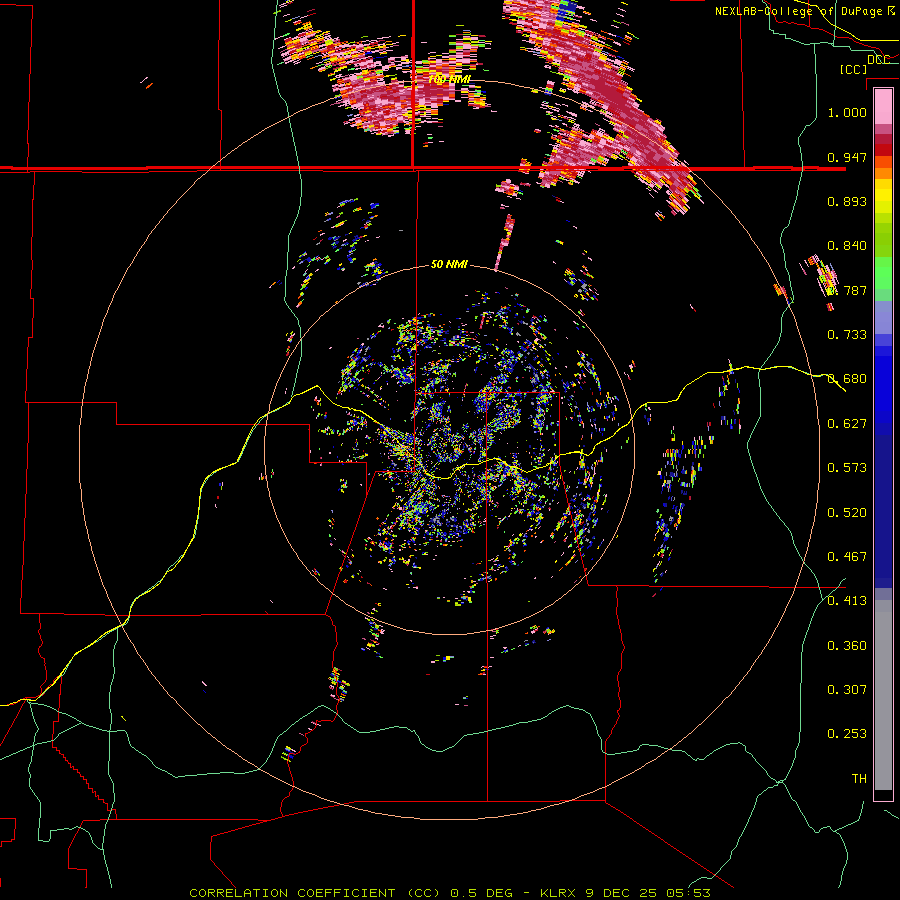Viewport: 900px width, 900px height.
Task: Click the 0.5 DEG elevation text
Action: [481, 893]
